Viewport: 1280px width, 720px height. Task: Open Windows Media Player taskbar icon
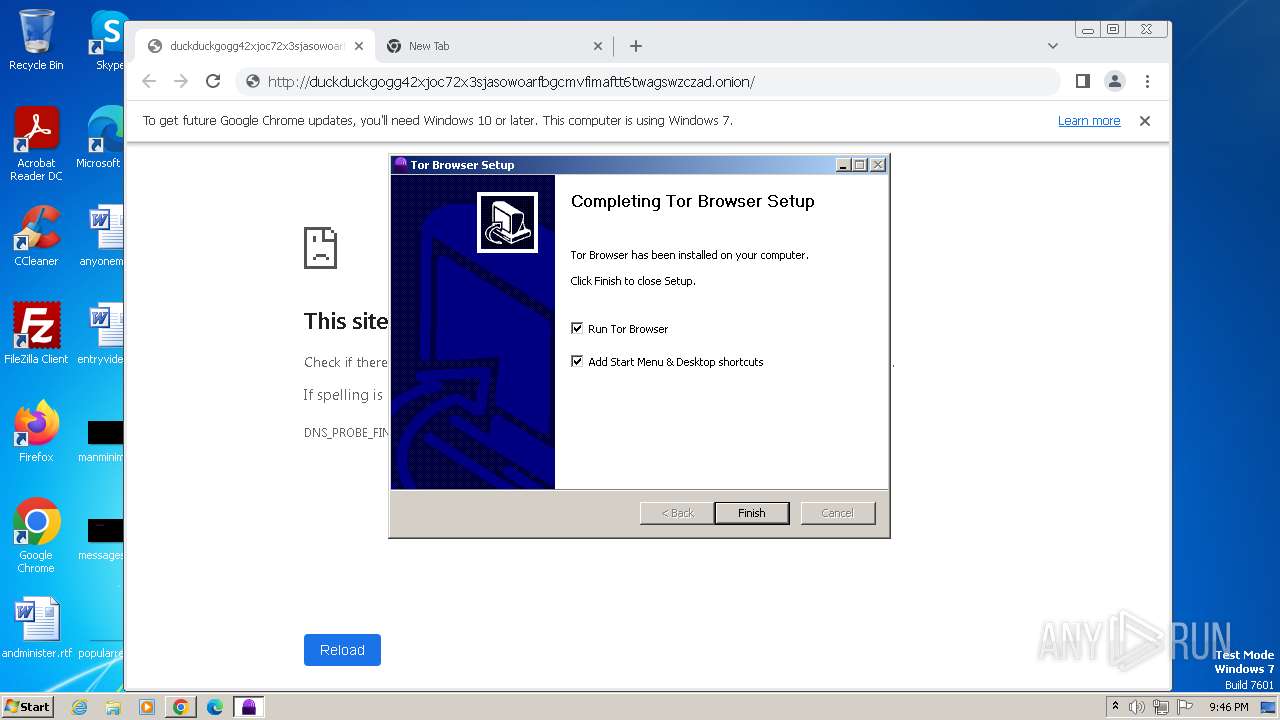tap(147, 707)
